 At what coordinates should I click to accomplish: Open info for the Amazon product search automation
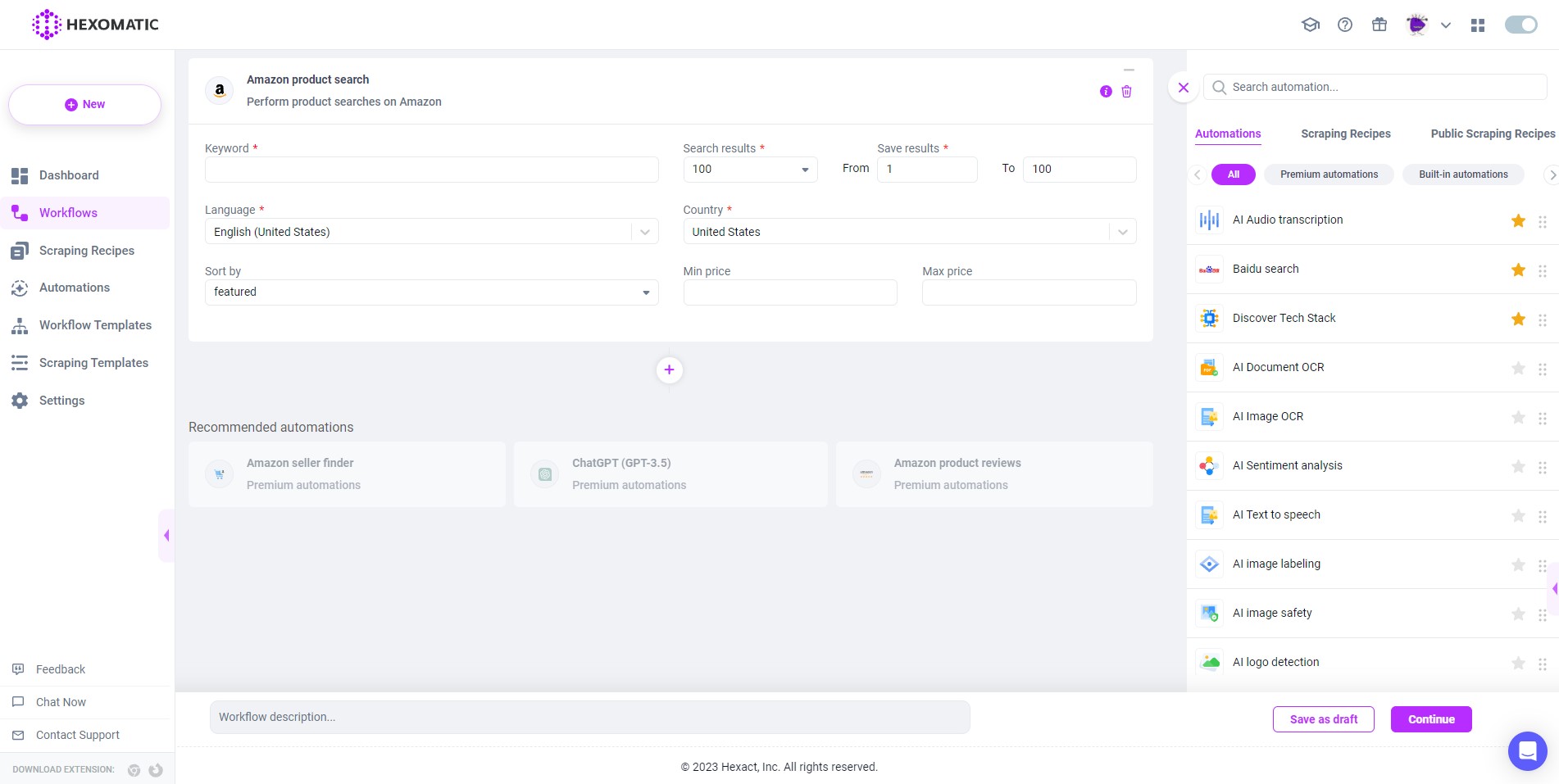(1104, 91)
